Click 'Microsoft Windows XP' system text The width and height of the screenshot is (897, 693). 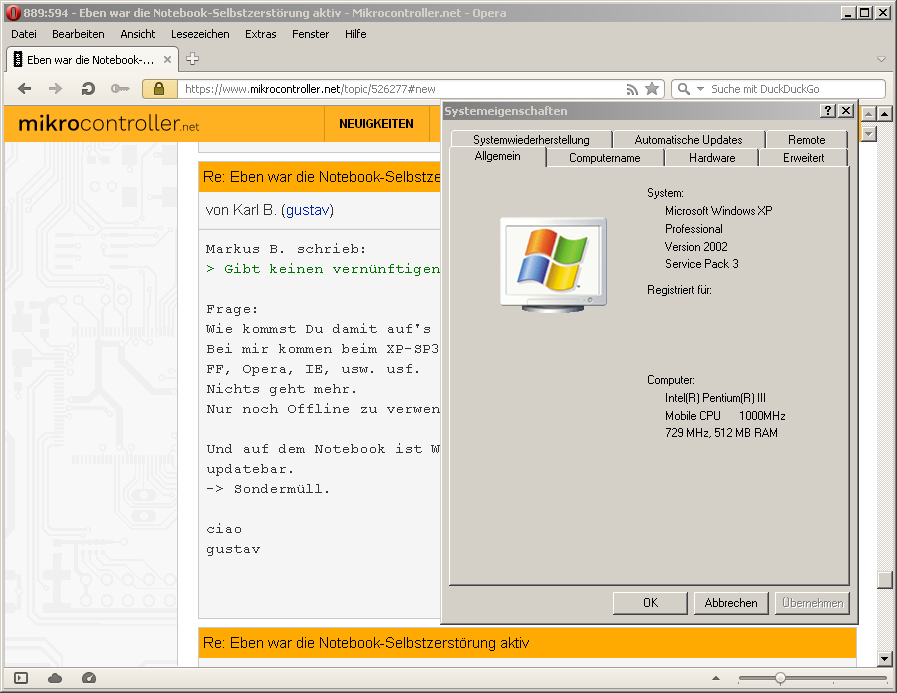tap(719, 211)
